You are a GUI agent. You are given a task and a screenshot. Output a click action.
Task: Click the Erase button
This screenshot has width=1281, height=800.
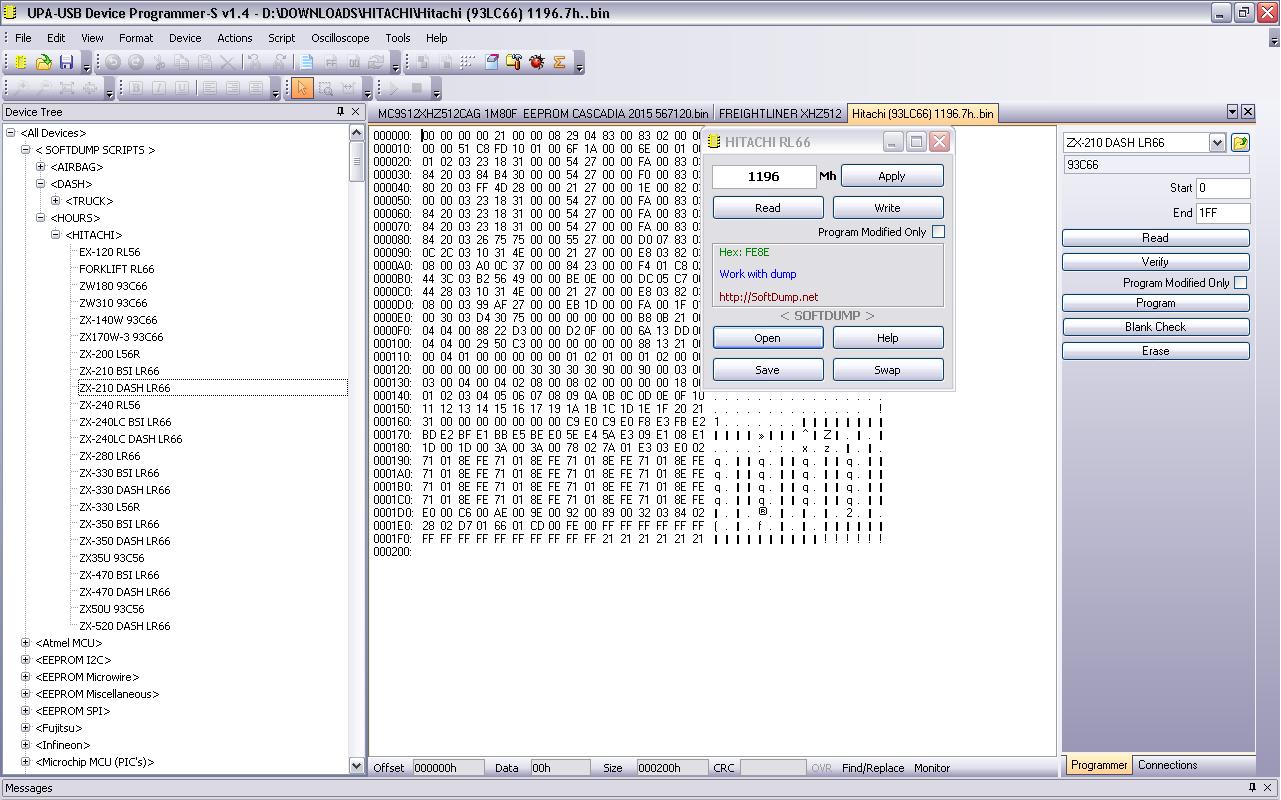[1156, 351]
